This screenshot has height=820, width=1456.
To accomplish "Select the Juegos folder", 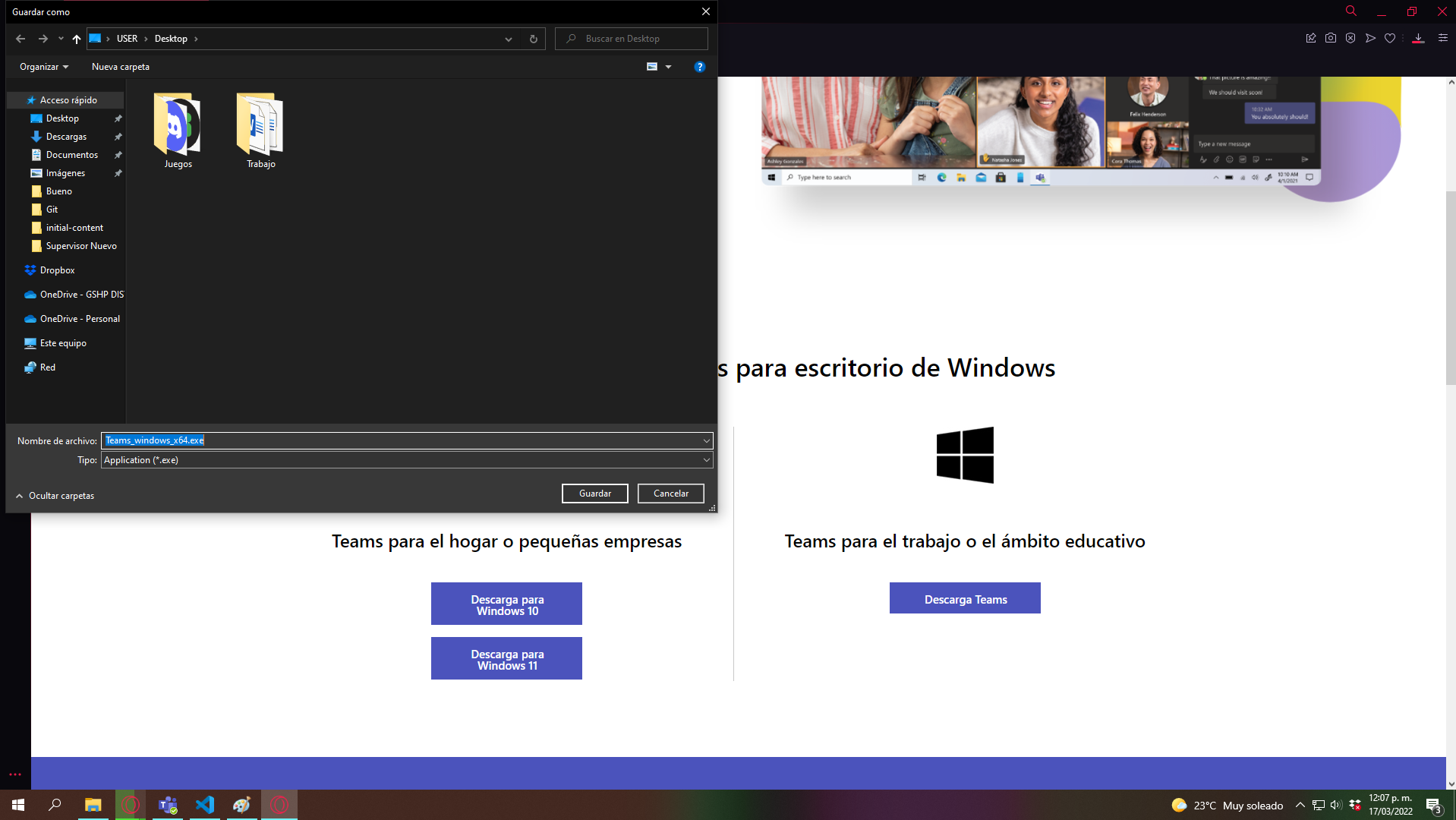I will (178, 131).
